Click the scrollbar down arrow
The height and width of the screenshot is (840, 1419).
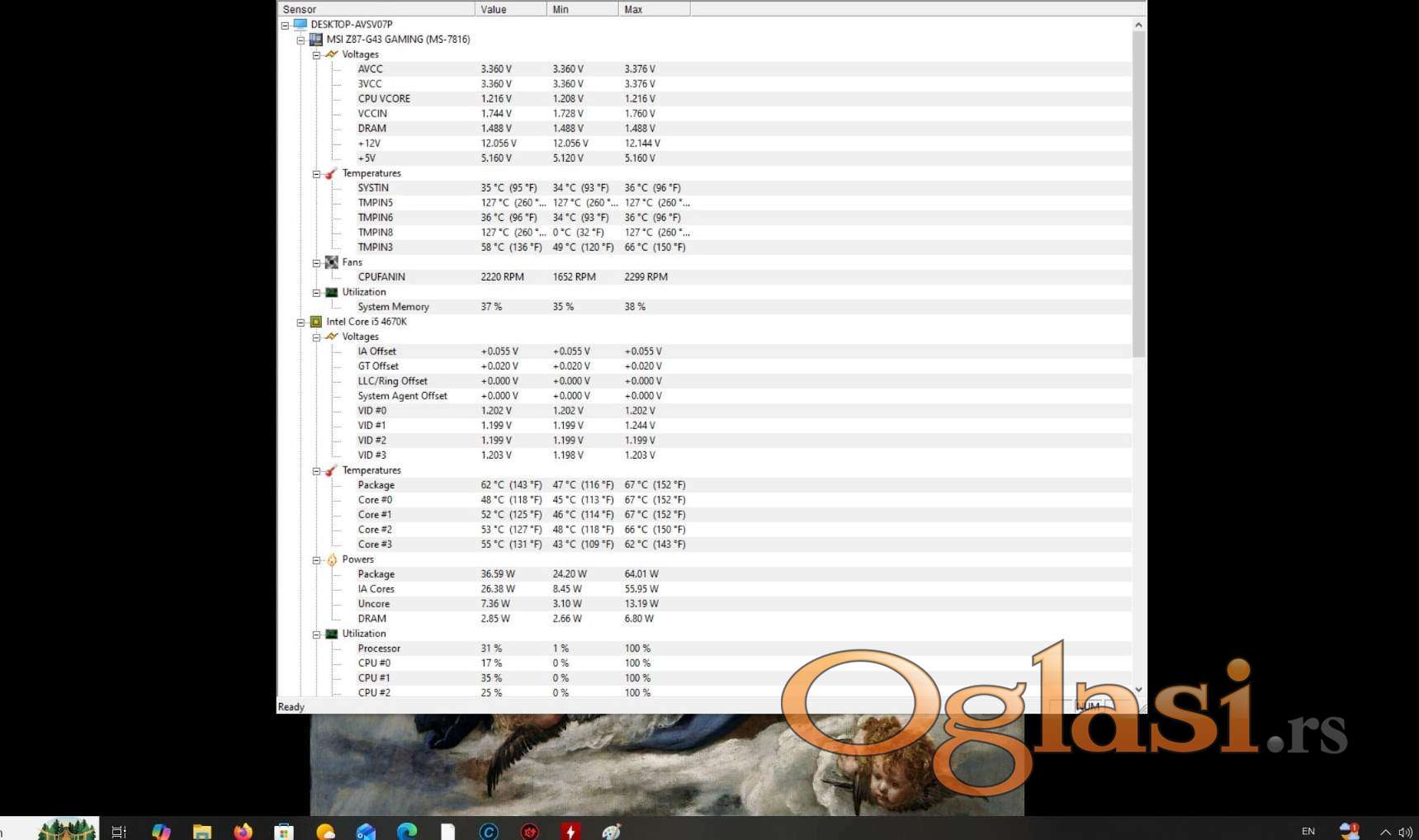click(x=1138, y=690)
